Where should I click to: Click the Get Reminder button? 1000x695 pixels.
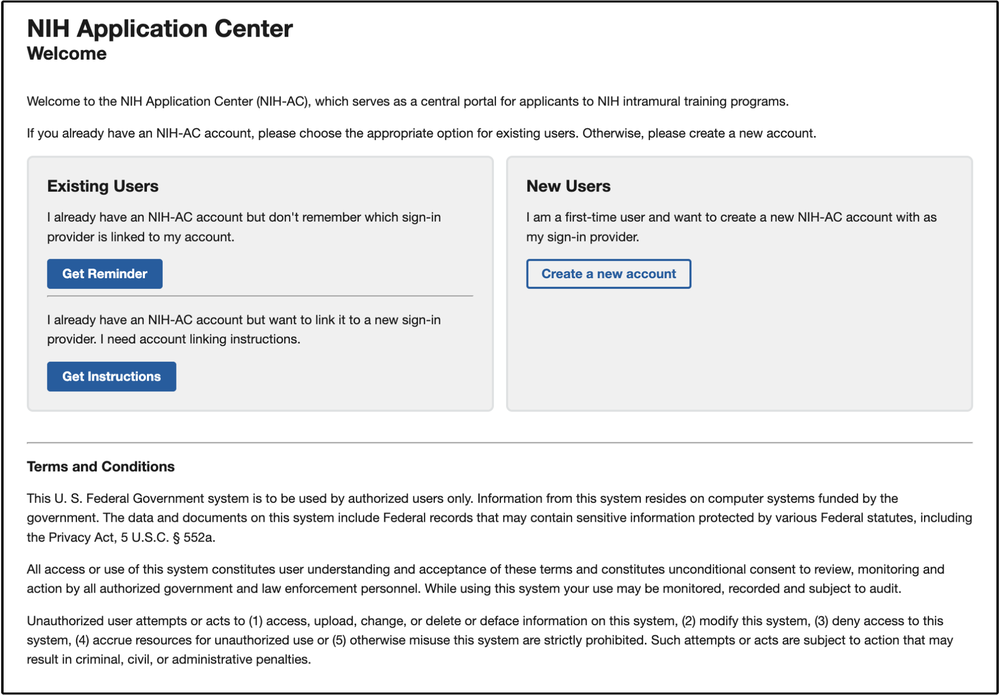coord(104,274)
